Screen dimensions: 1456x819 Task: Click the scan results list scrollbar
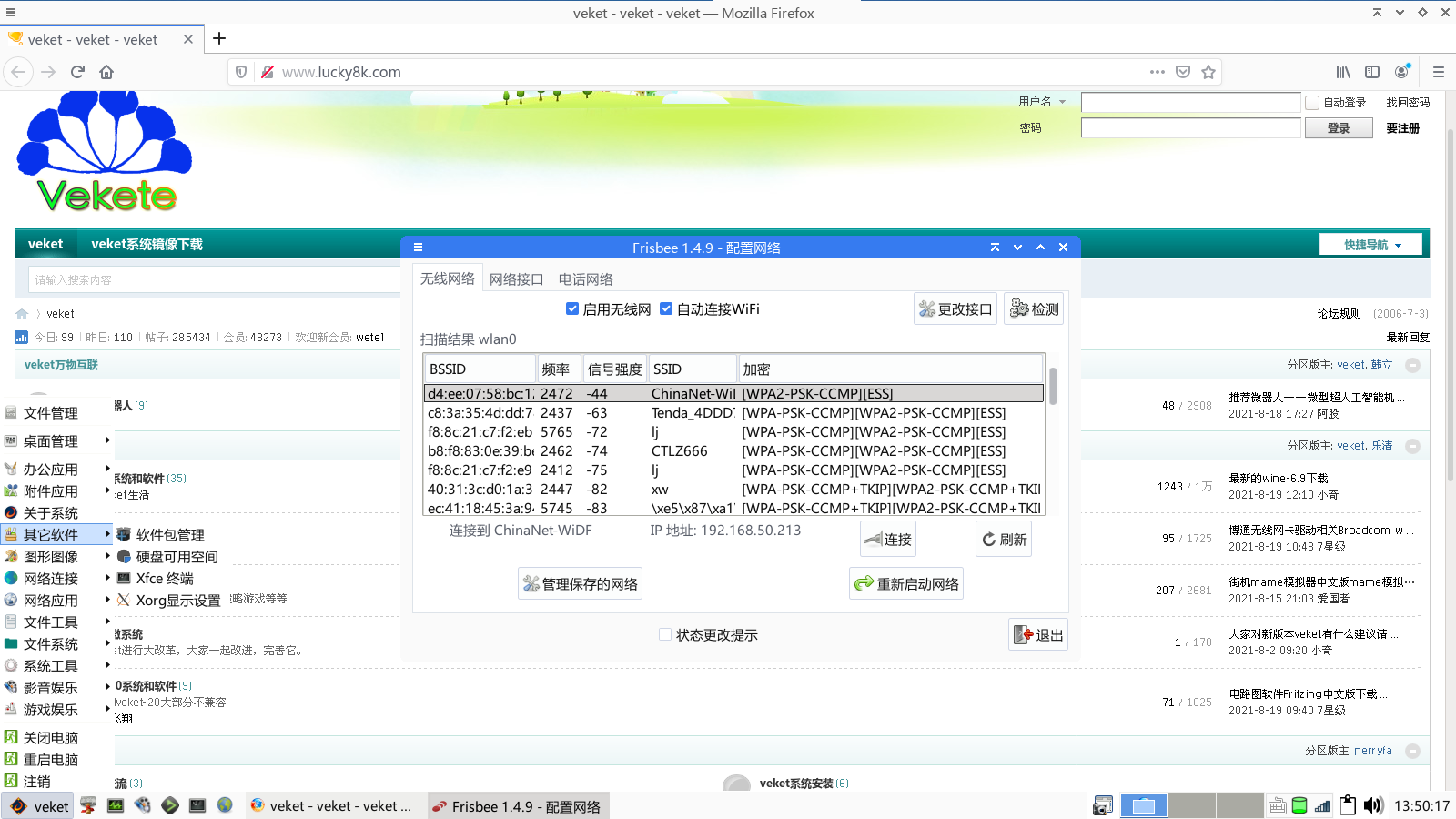[x=1053, y=386]
